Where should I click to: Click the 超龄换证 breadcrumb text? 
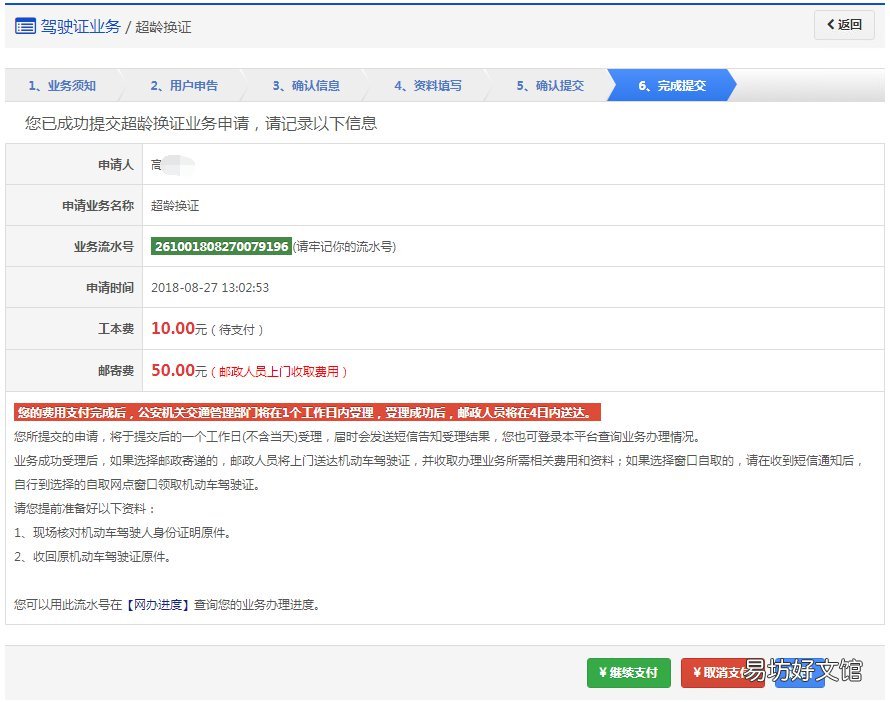[163, 27]
